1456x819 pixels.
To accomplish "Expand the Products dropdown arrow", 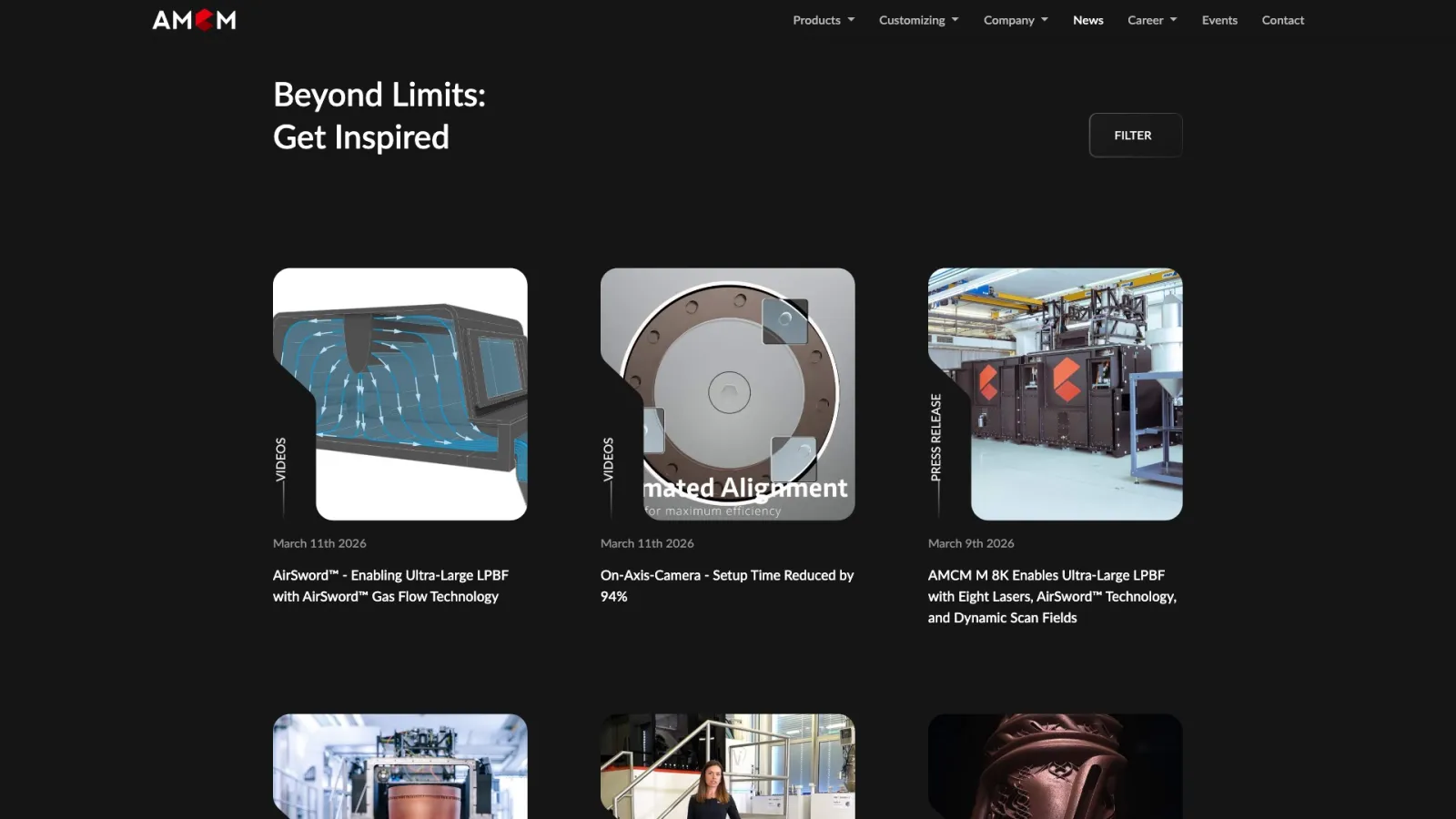I will [x=852, y=20].
